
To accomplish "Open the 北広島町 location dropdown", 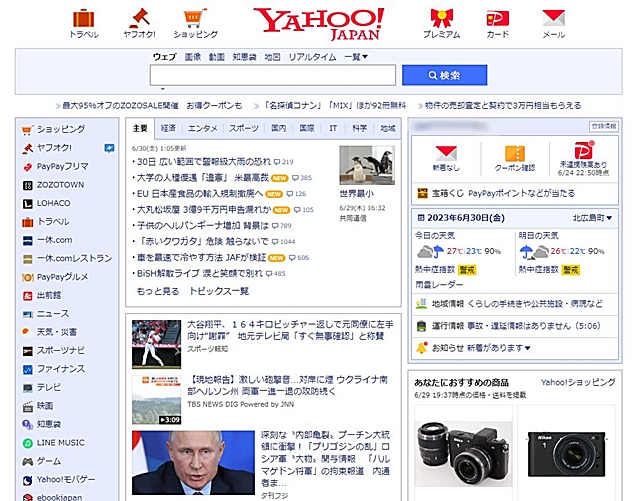I will (592, 218).
